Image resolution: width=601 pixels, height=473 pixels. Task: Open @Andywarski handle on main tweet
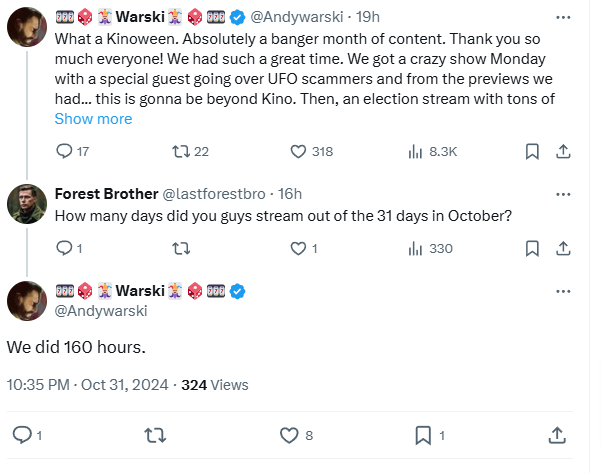(101, 311)
